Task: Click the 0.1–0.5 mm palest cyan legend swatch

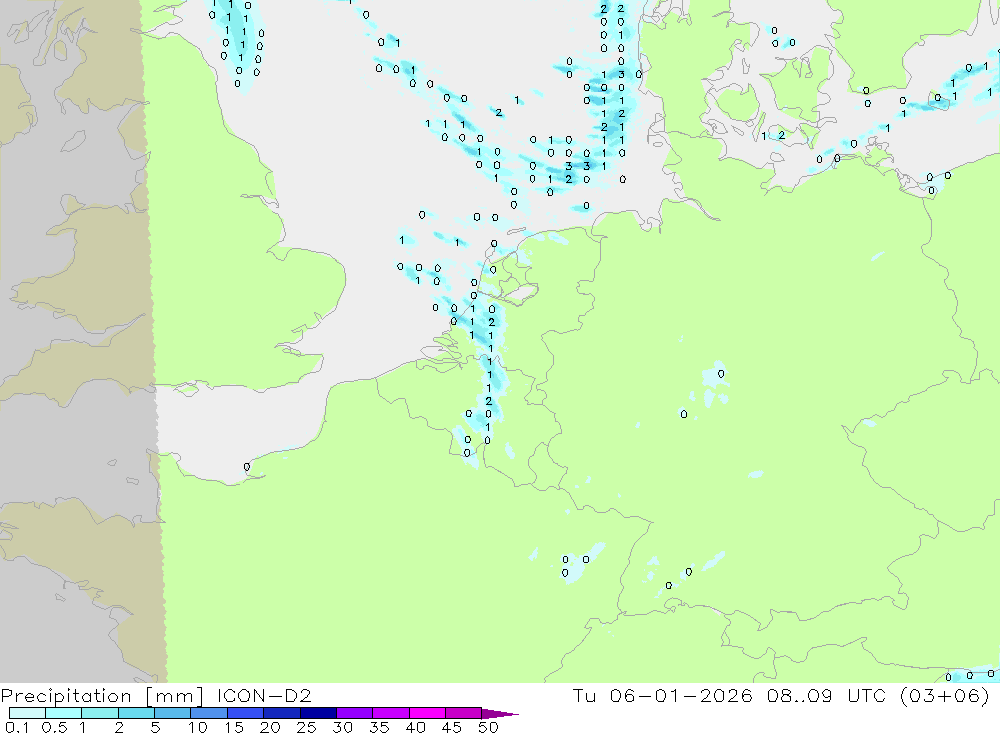Action: pyautogui.click(x=27, y=713)
